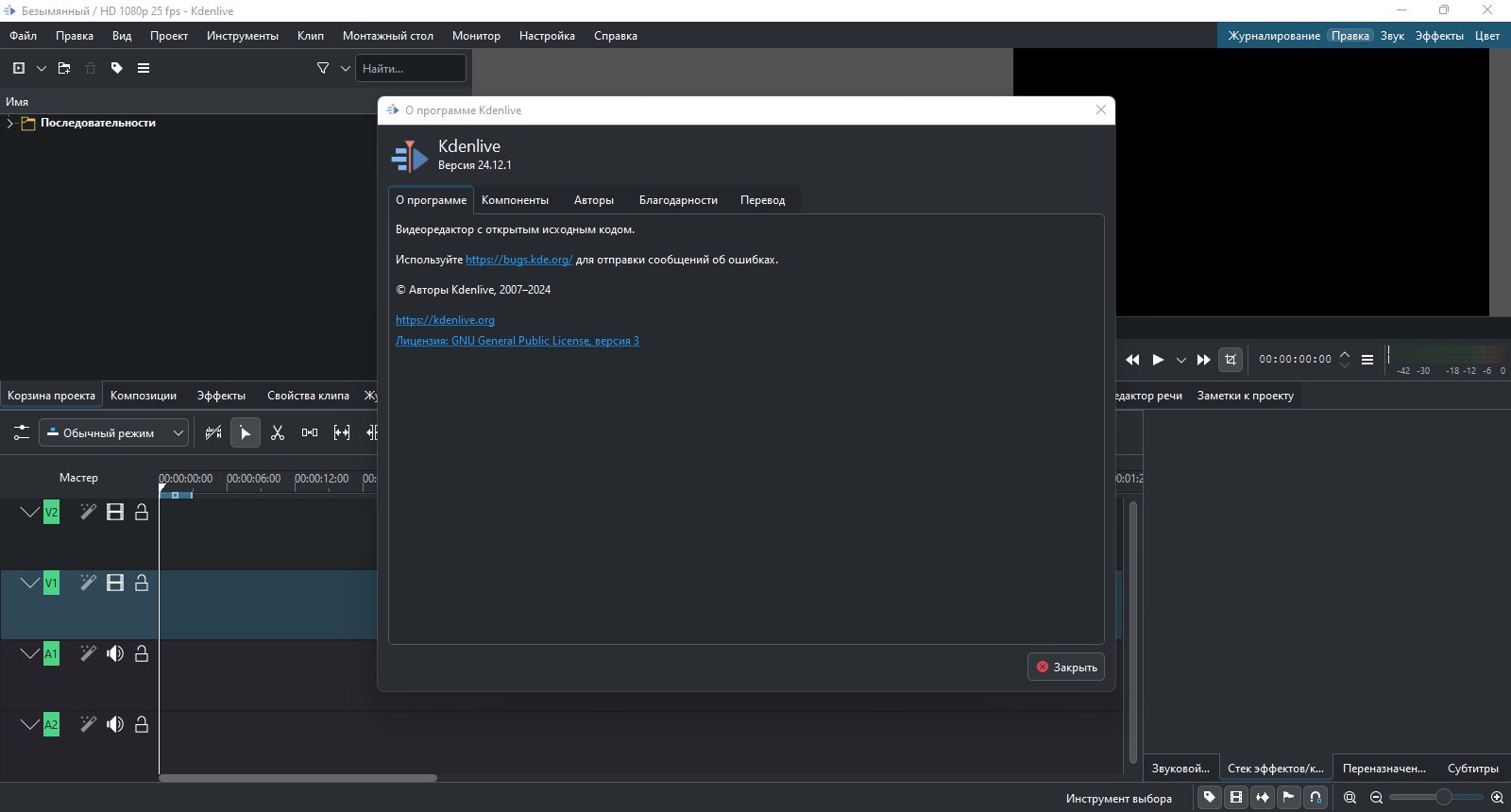Screen dimensions: 1511x812
Task: Toggle show markers flag in status bar
Action: 1289,798
